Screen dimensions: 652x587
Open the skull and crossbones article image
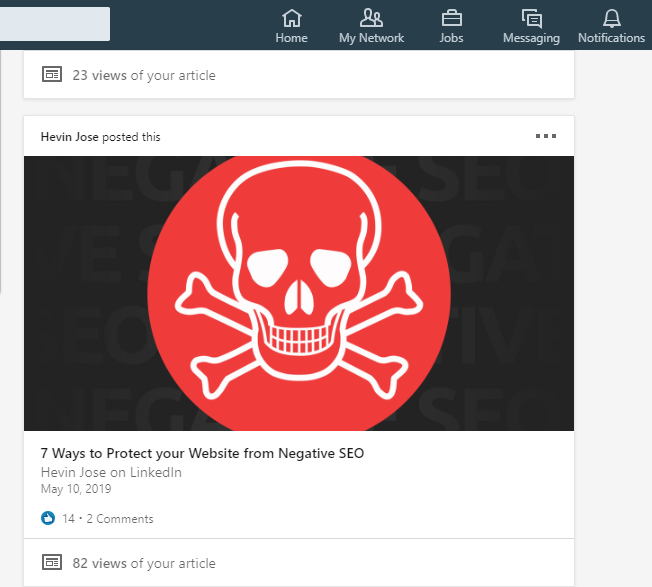(299, 293)
